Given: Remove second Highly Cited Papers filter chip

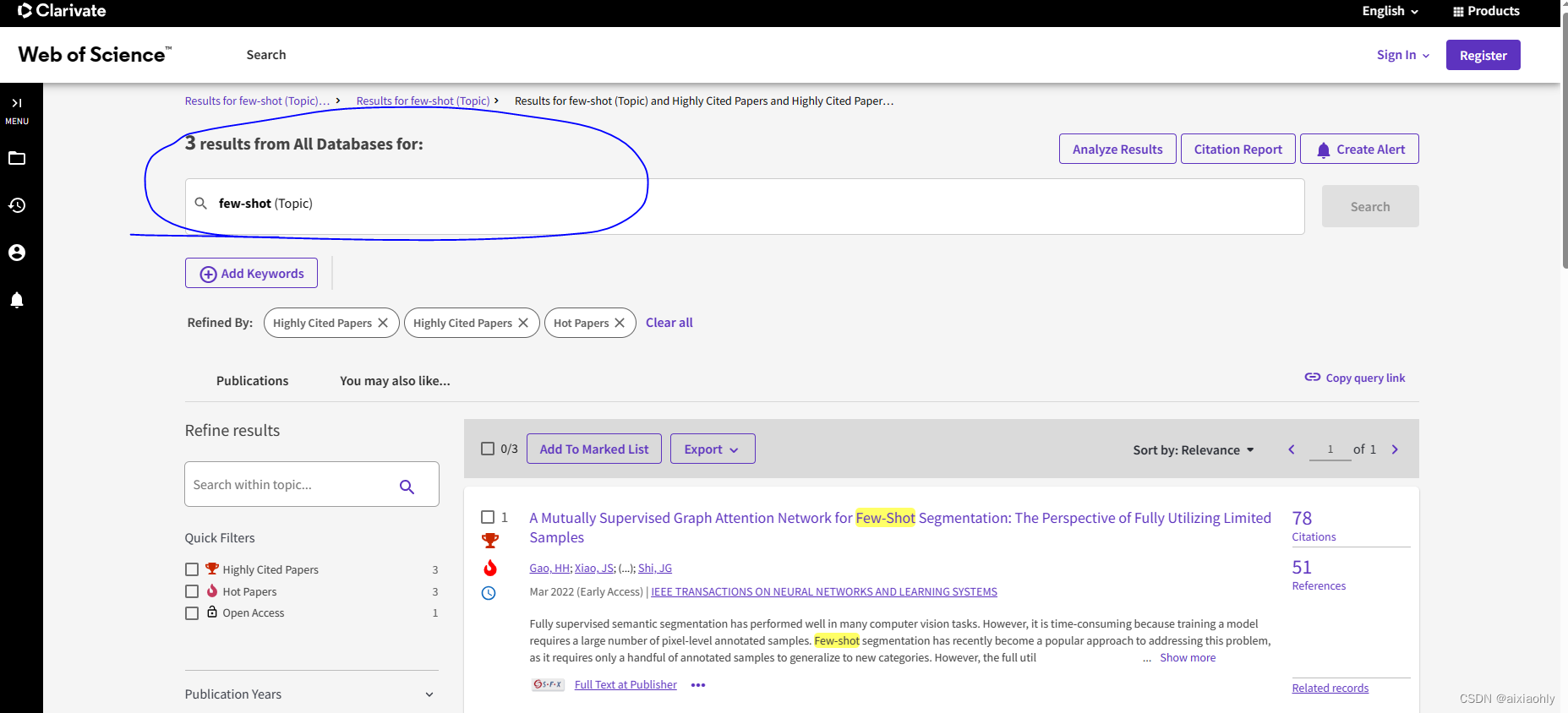Looking at the screenshot, I should tap(523, 323).
